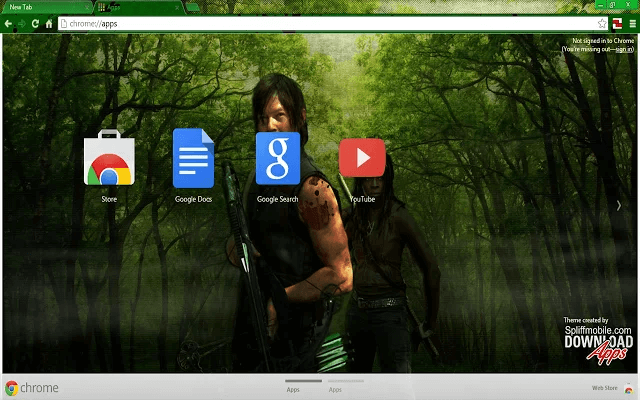Close the New Tab tab

(x=87, y=7)
